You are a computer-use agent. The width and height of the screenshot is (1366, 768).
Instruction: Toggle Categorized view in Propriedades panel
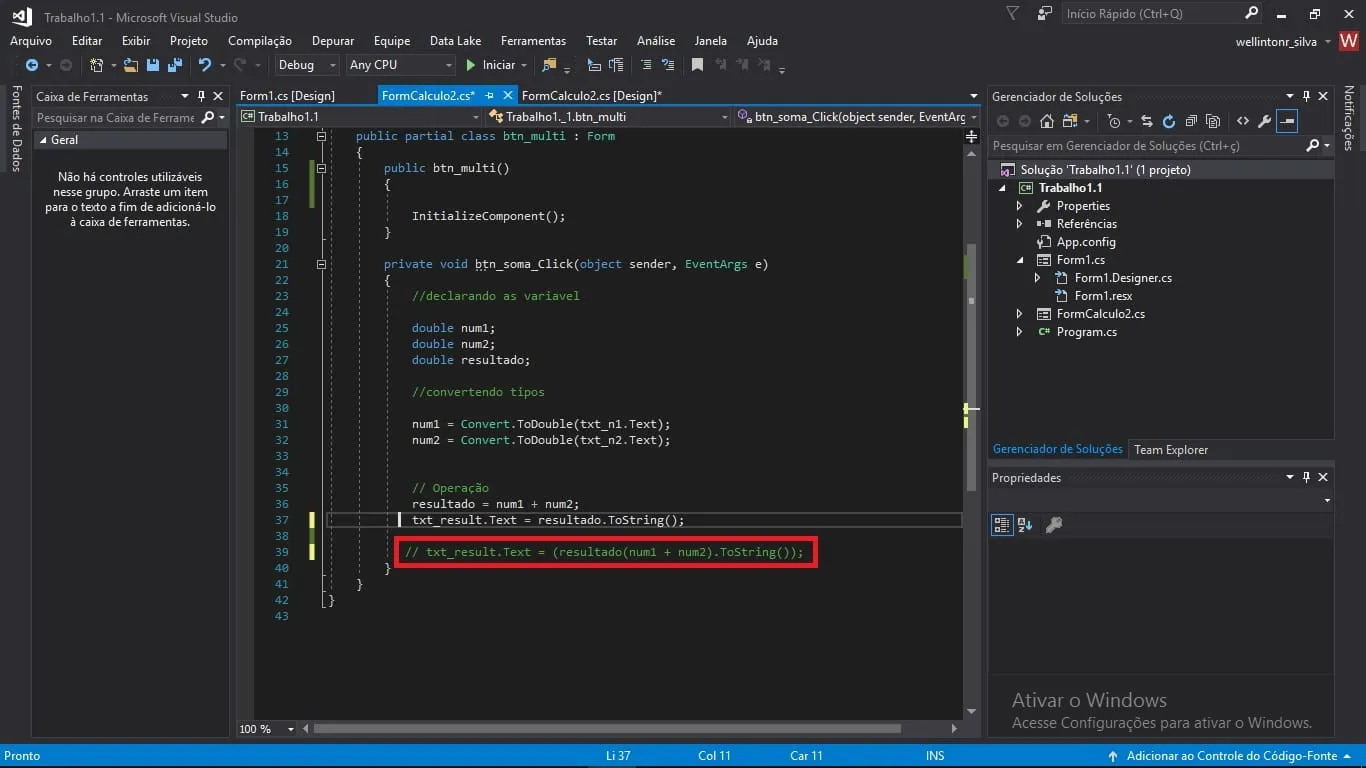1002,524
